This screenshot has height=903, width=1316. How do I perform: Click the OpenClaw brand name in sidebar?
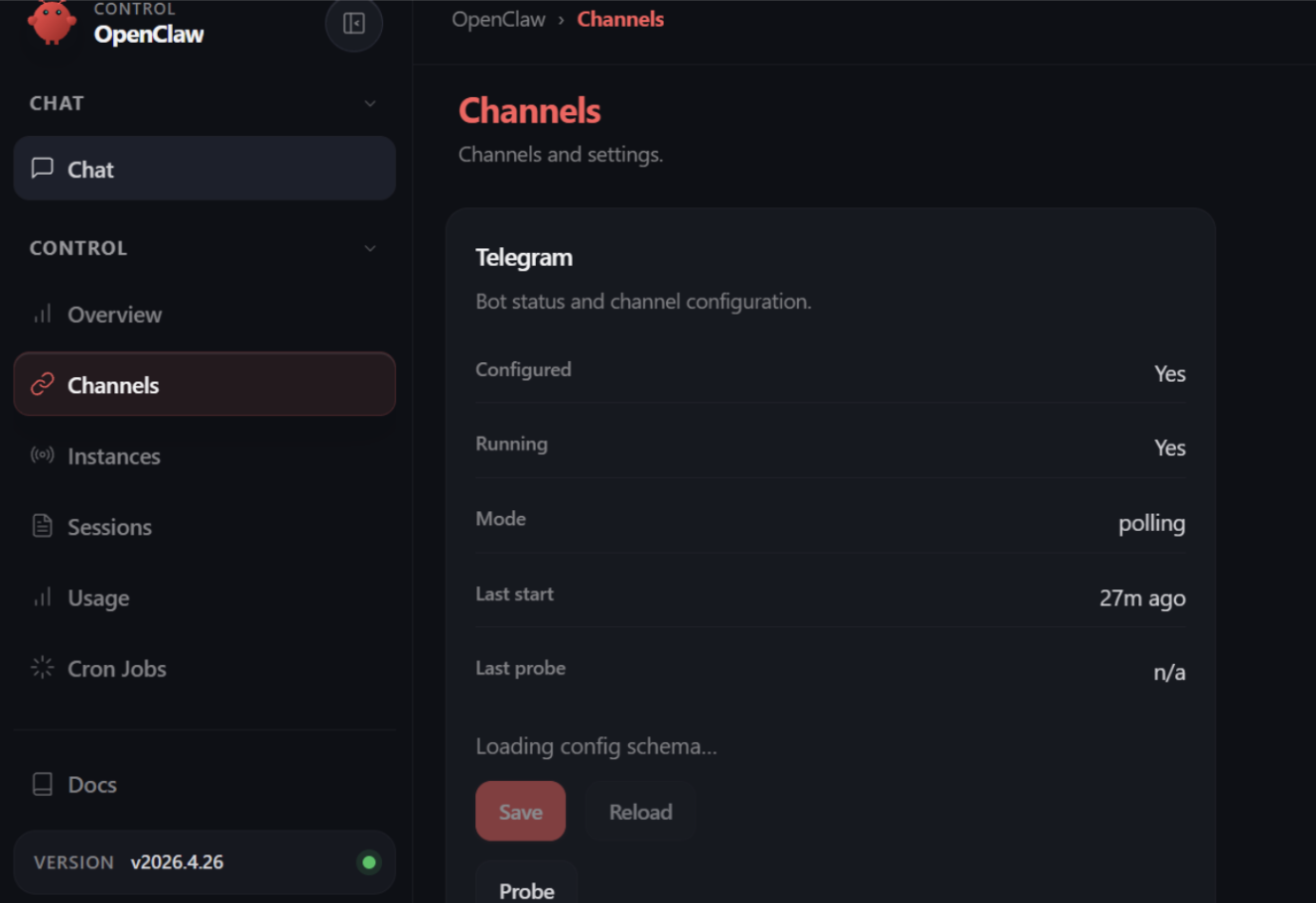pos(149,34)
